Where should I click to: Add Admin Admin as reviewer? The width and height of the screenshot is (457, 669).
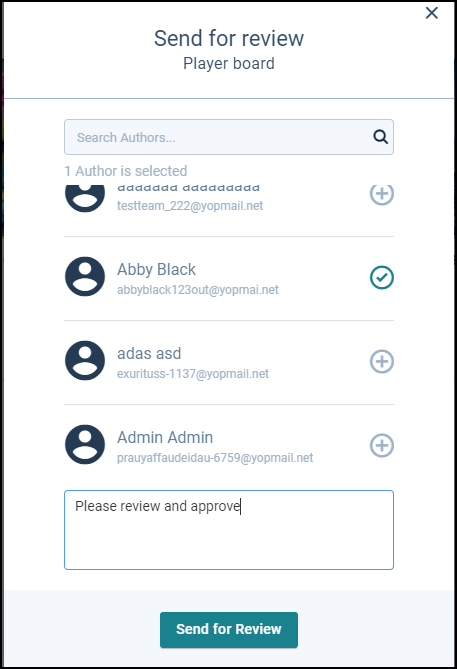coord(381,445)
